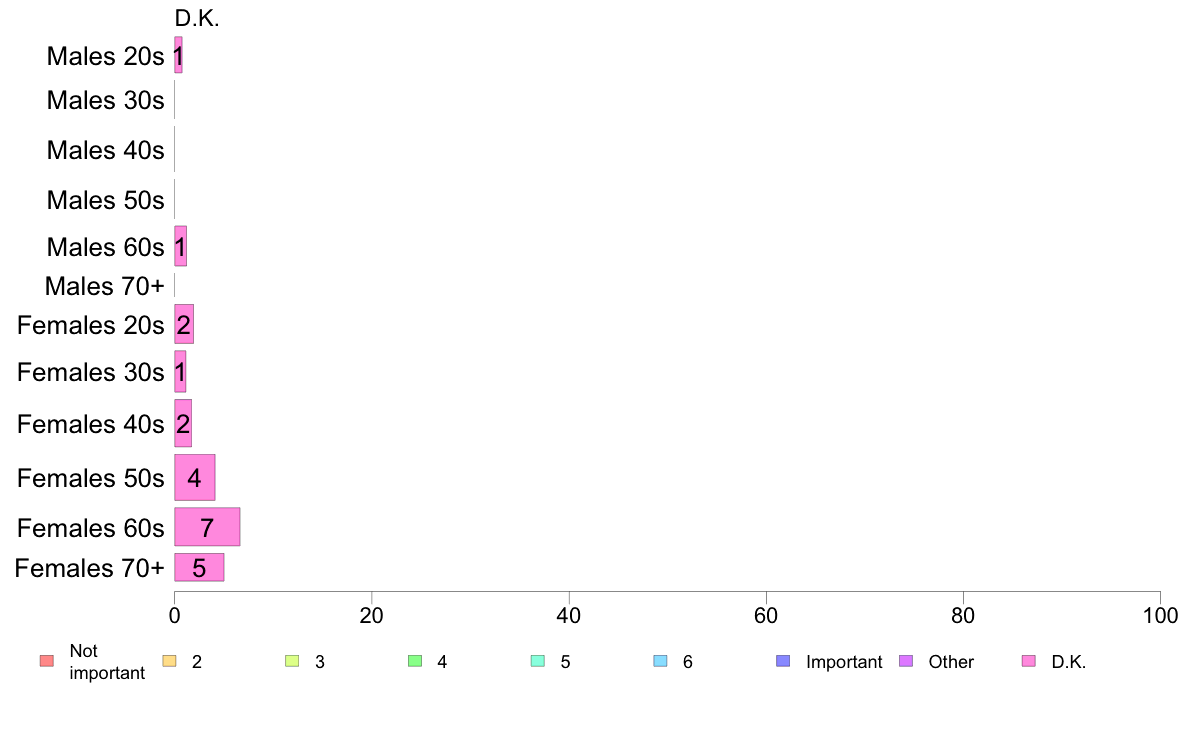Click the Males 20s bar
Image resolution: width=1188 pixels, height=736 pixels.
pyautogui.click(x=178, y=55)
